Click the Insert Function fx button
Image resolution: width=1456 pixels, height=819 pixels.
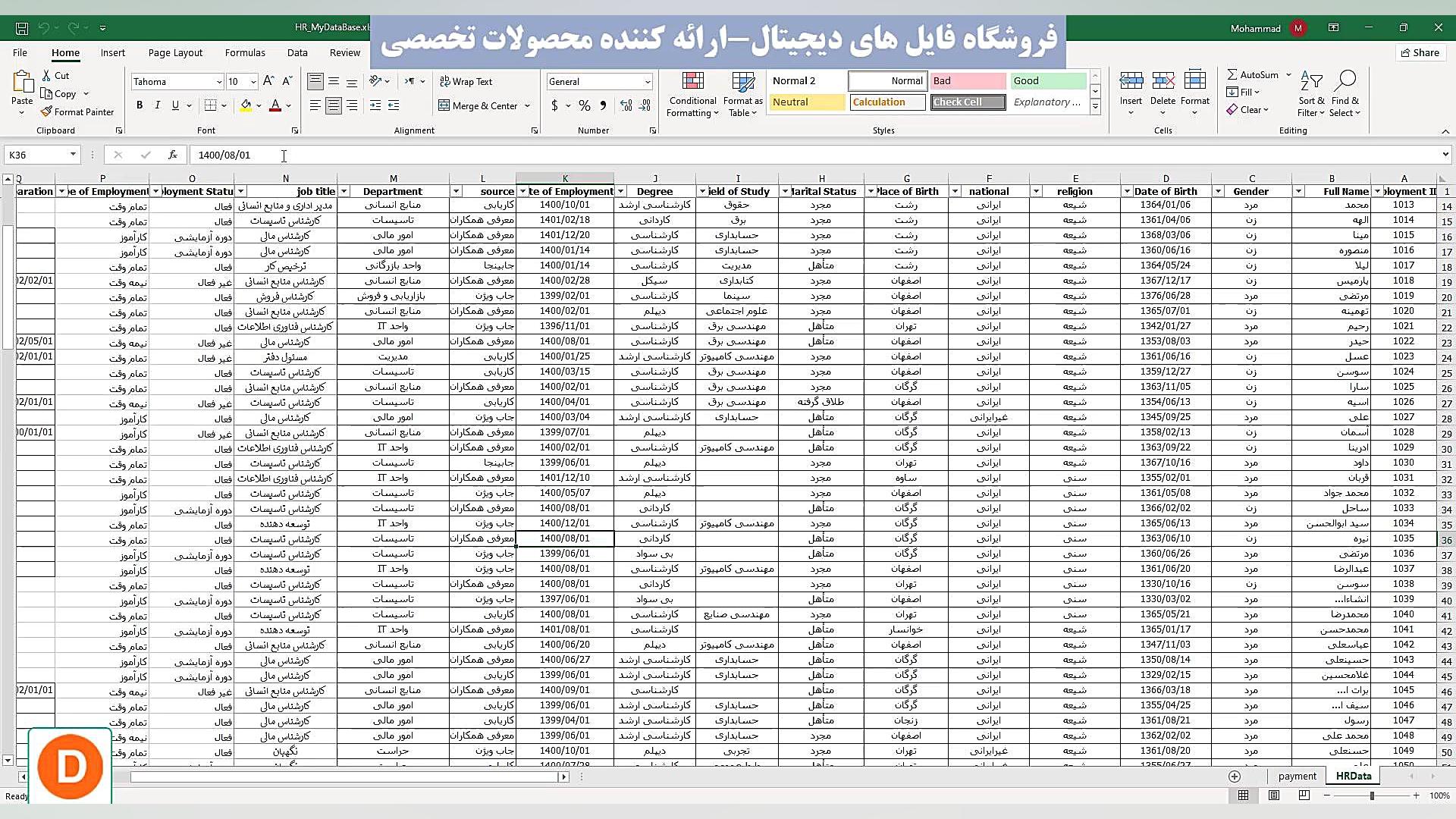coord(173,155)
